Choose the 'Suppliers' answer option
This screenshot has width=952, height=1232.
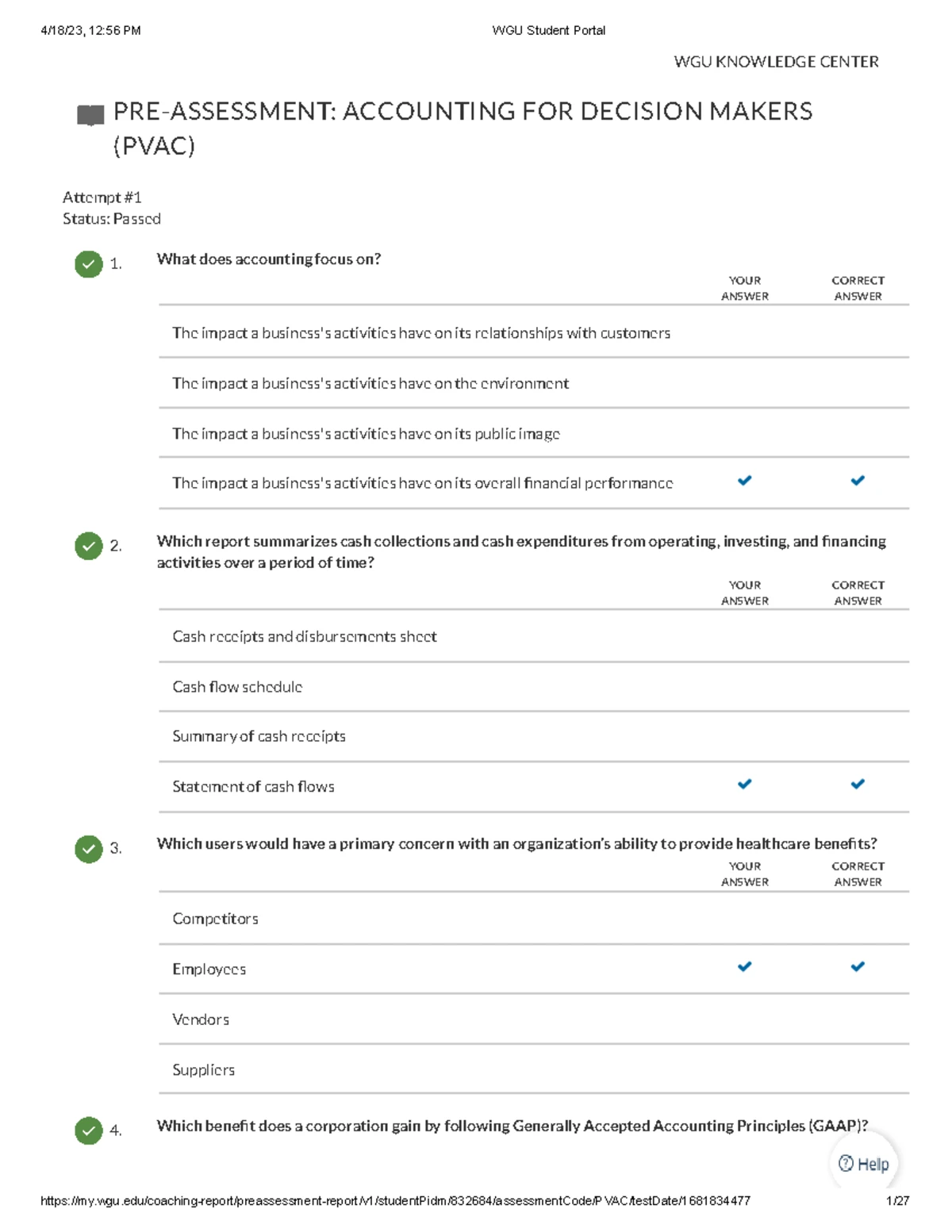click(204, 1070)
